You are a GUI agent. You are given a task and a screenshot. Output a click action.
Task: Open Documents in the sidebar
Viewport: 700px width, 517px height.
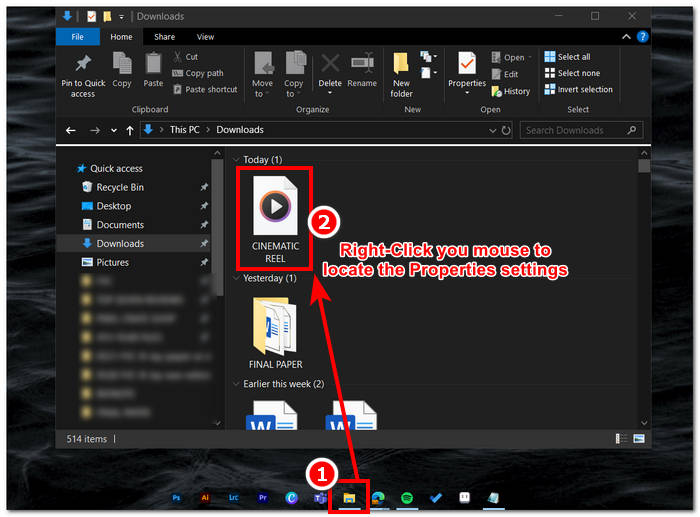[120, 225]
